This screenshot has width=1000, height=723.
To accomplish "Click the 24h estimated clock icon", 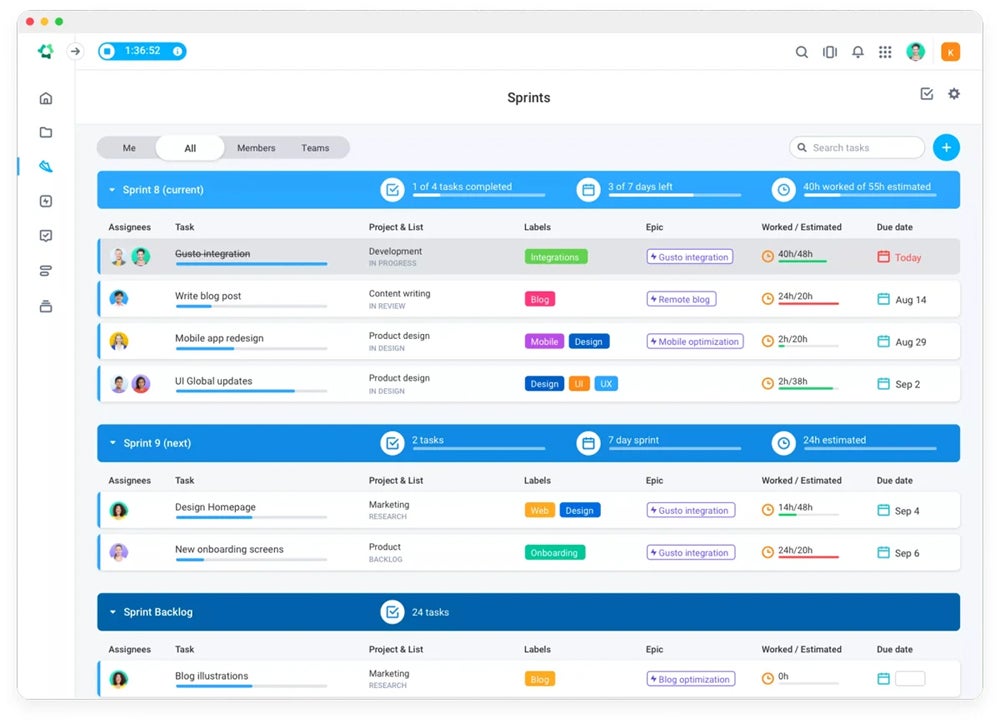I will 783,443.
